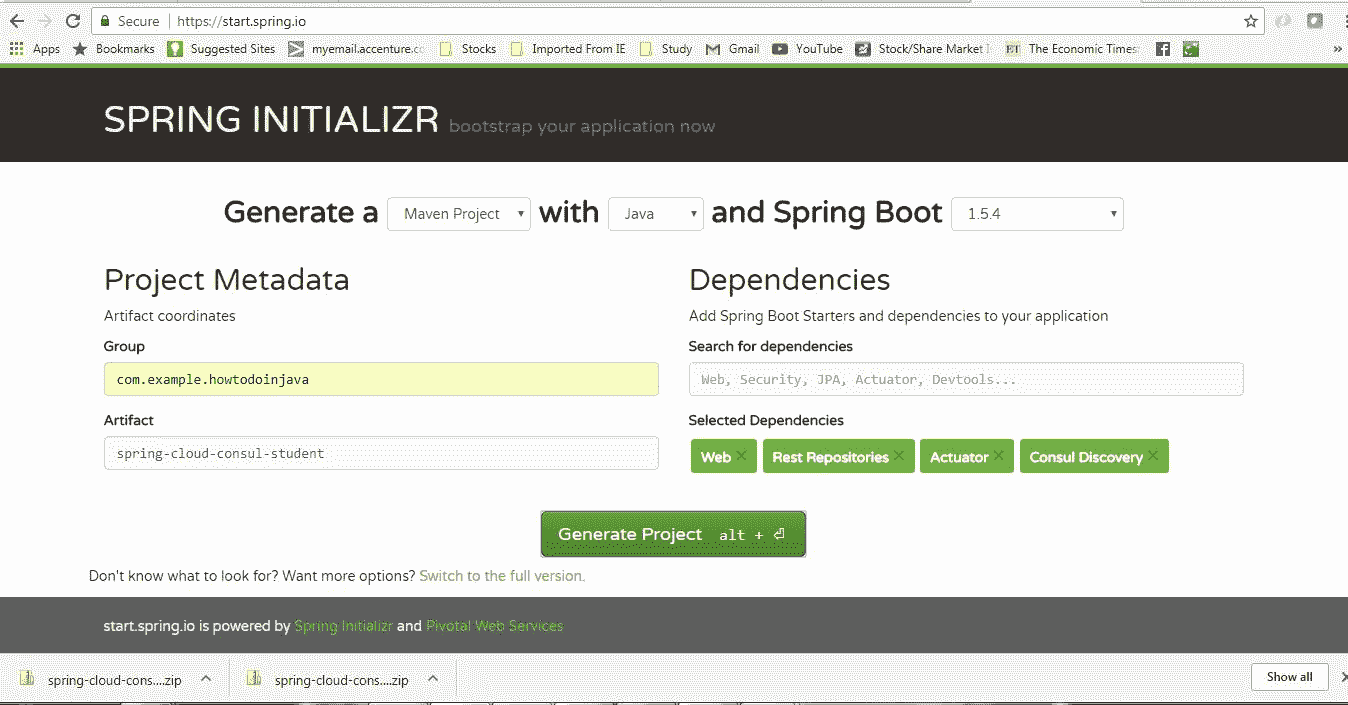Open the Java language dropdown

656,214
